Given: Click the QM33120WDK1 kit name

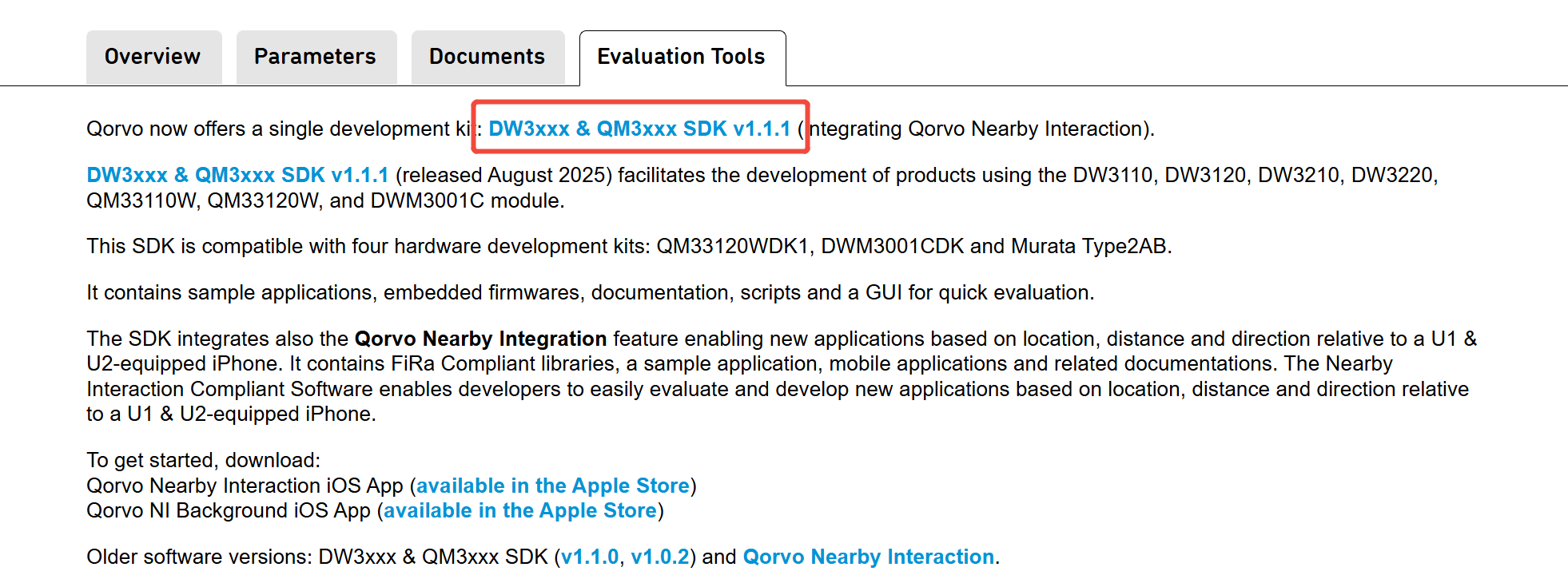Looking at the screenshot, I should pos(732,246).
